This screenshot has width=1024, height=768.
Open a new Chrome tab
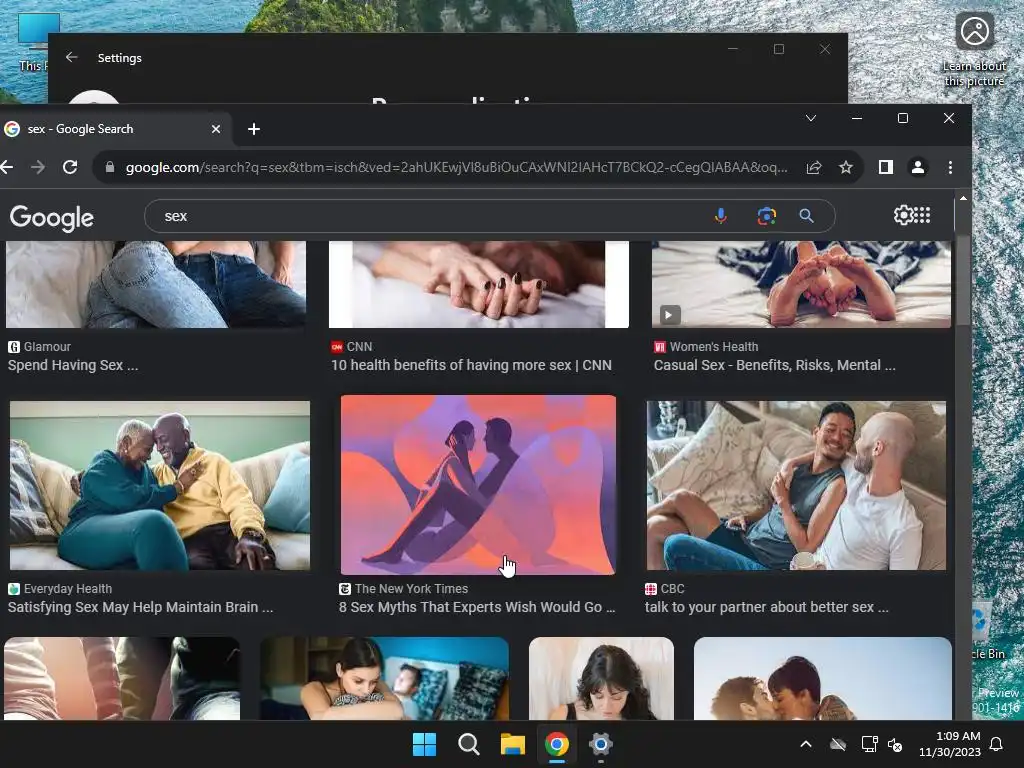(254, 129)
